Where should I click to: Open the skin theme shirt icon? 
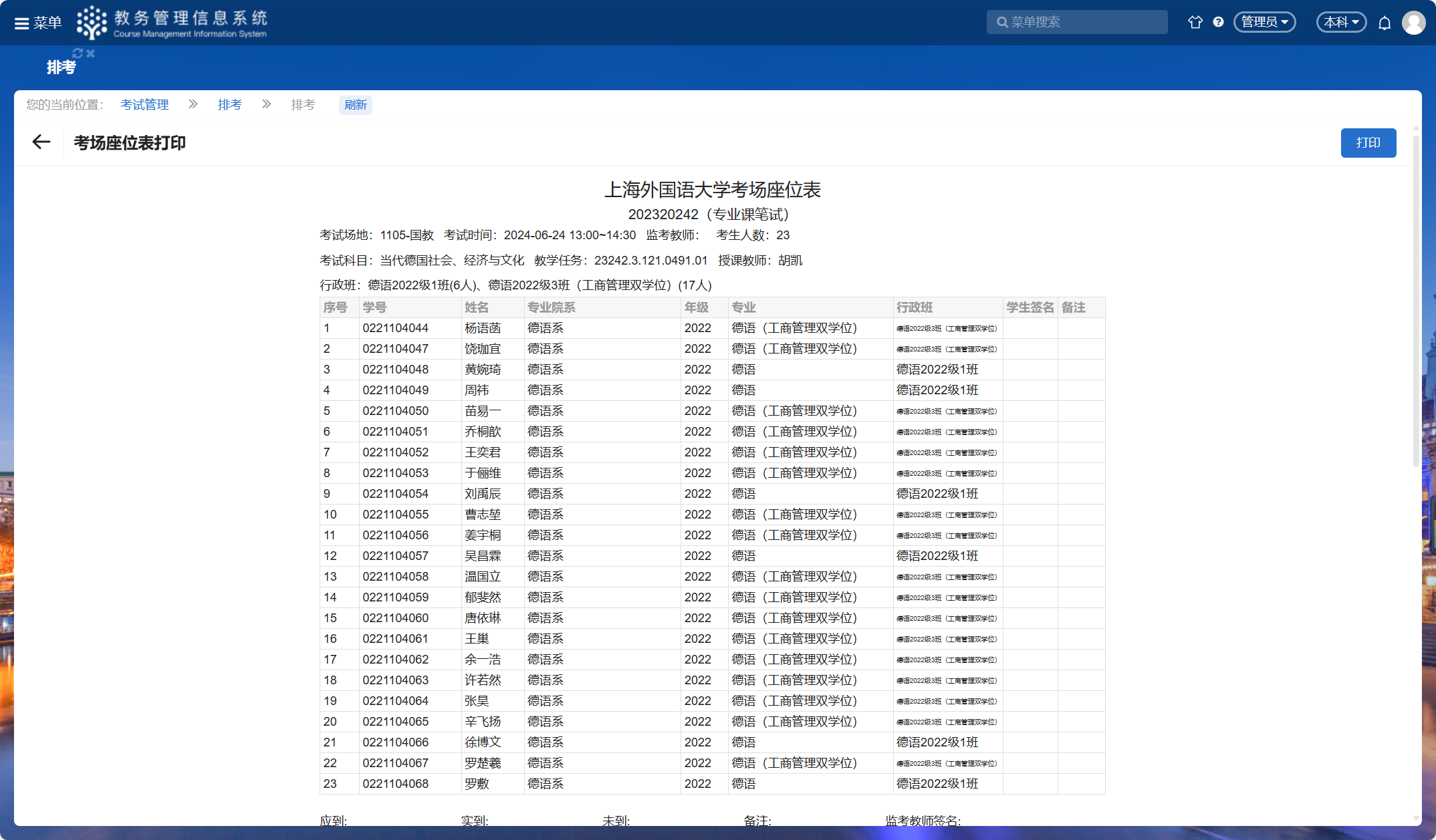tap(1195, 22)
